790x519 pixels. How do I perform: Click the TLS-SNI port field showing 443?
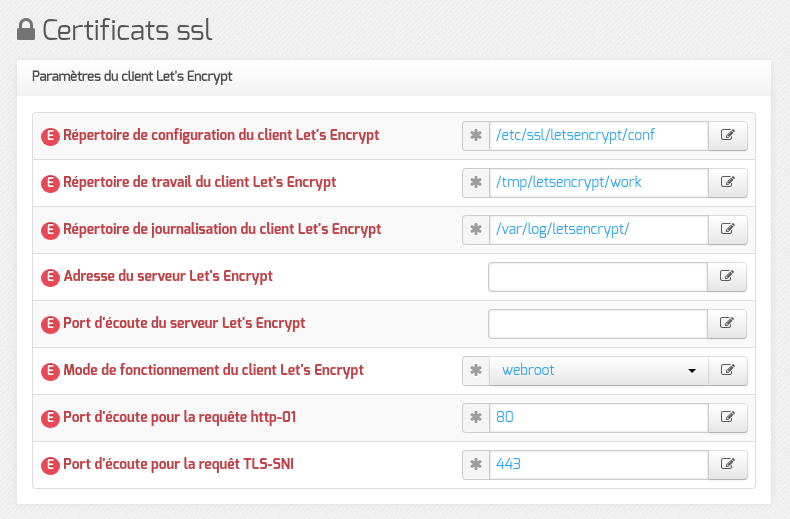599,465
